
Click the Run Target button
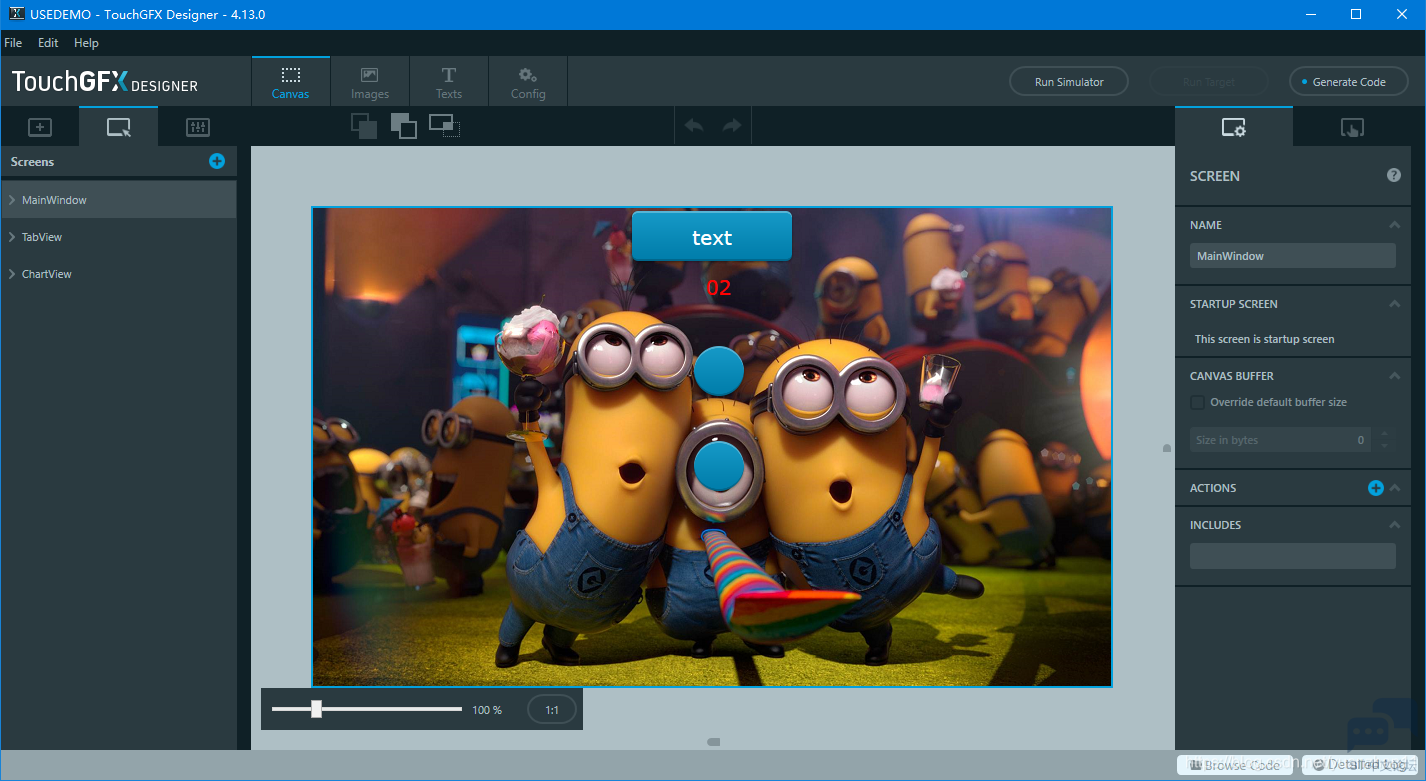pyautogui.click(x=1209, y=82)
